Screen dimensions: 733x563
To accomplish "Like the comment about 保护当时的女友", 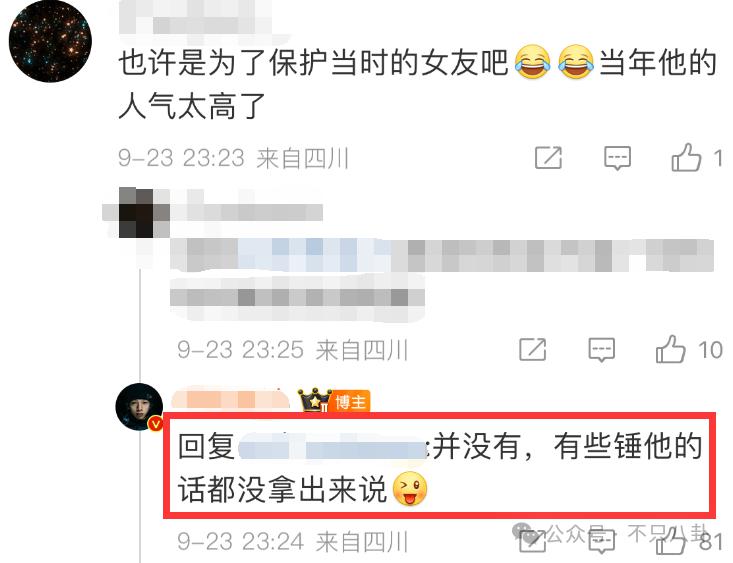I will pyautogui.click(x=686, y=158).
